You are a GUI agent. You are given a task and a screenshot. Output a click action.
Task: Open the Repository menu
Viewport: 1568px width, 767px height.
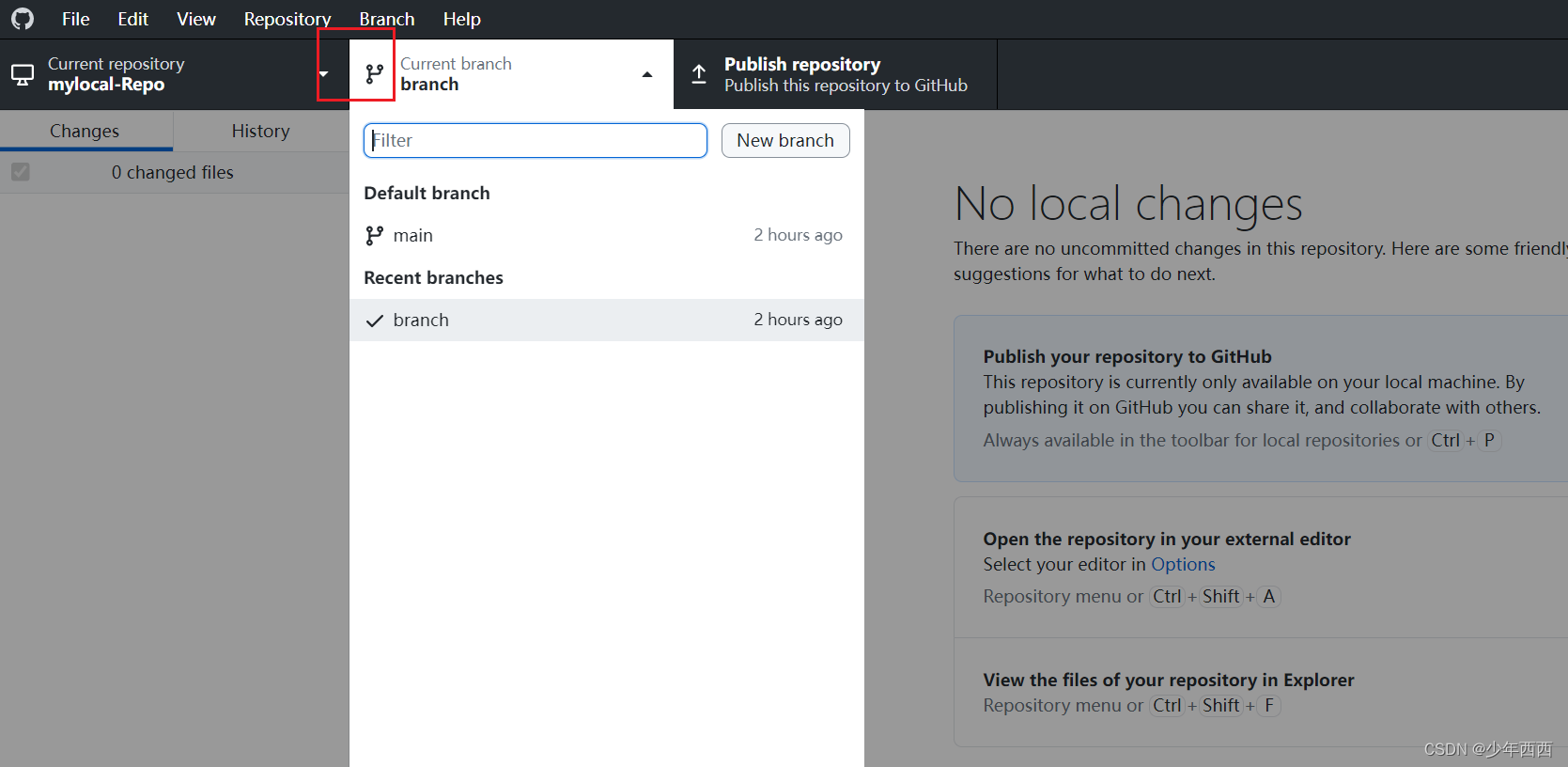coord(287,19)
